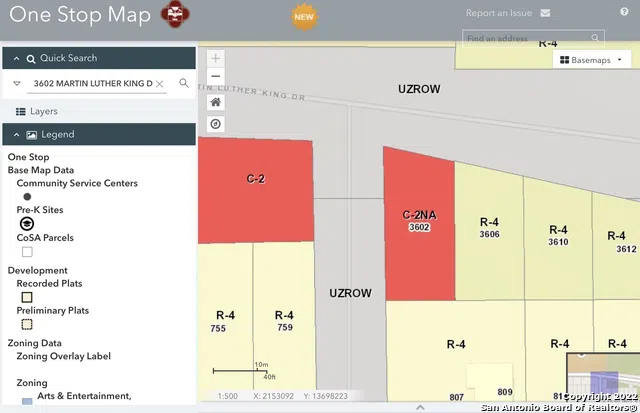The width and height of the screenshot is (640, 413).
Task: Click the Preliminary Plats legend box
Action: click(x=27, y=324)
